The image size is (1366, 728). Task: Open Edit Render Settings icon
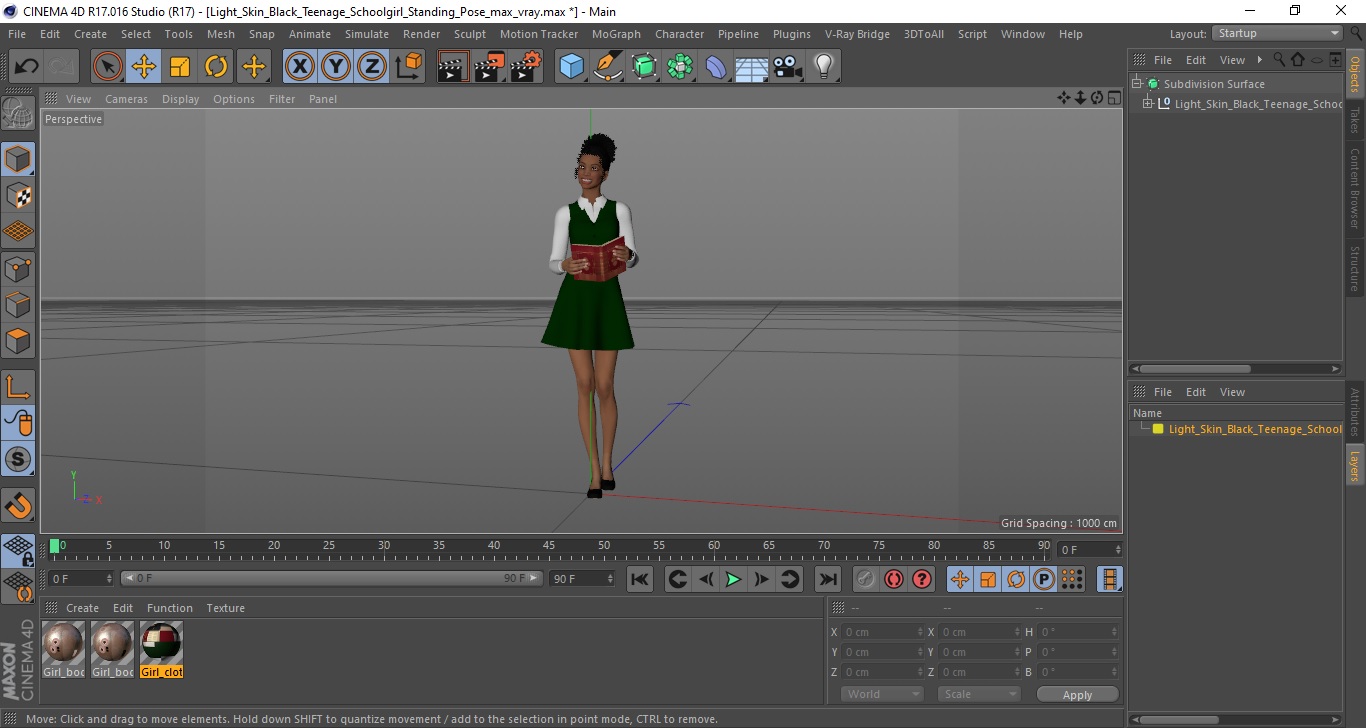click(525, 67)
